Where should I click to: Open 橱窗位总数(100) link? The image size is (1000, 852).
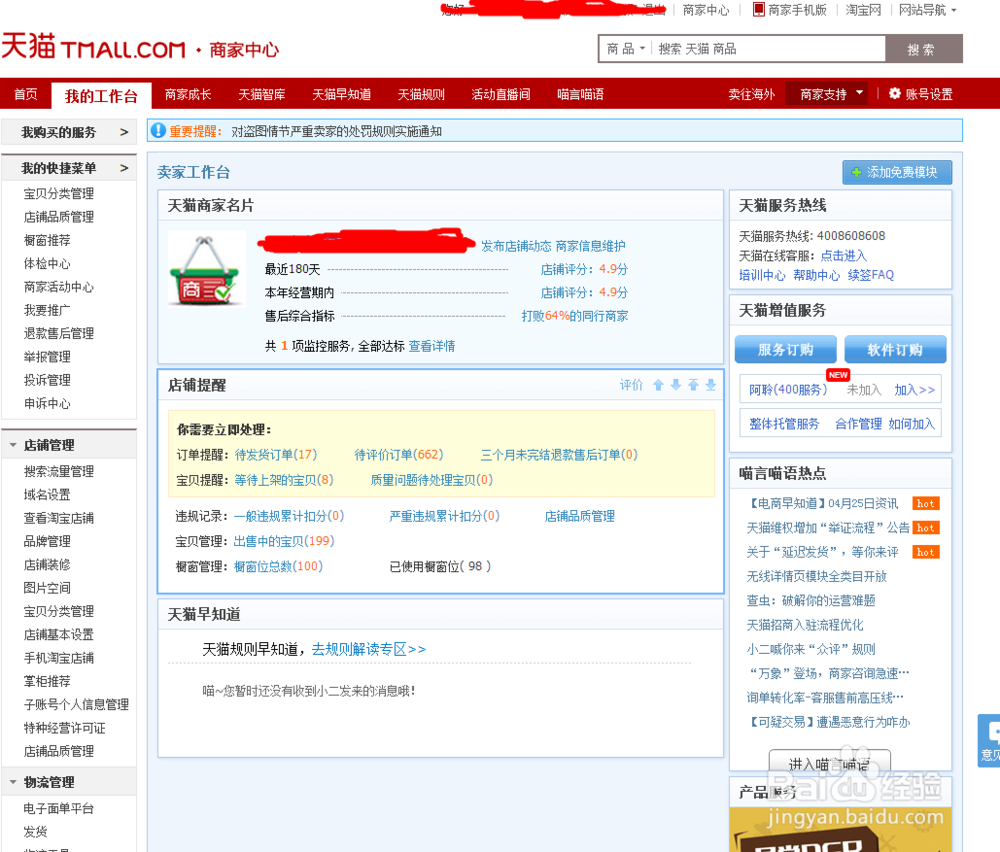coord(278,566)
